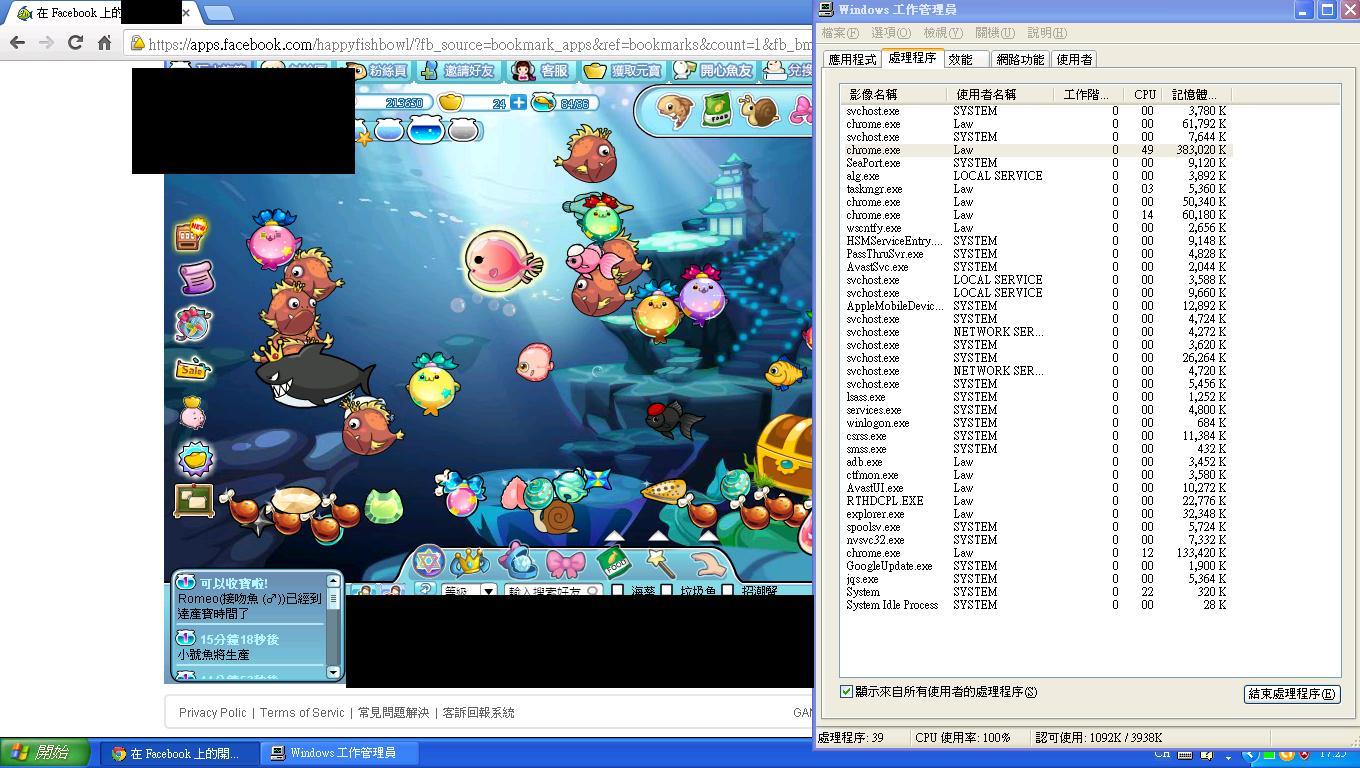
Task: Sort processes by 工作階段 column header
Action: pyautogui.click(x=1088, y=94)
